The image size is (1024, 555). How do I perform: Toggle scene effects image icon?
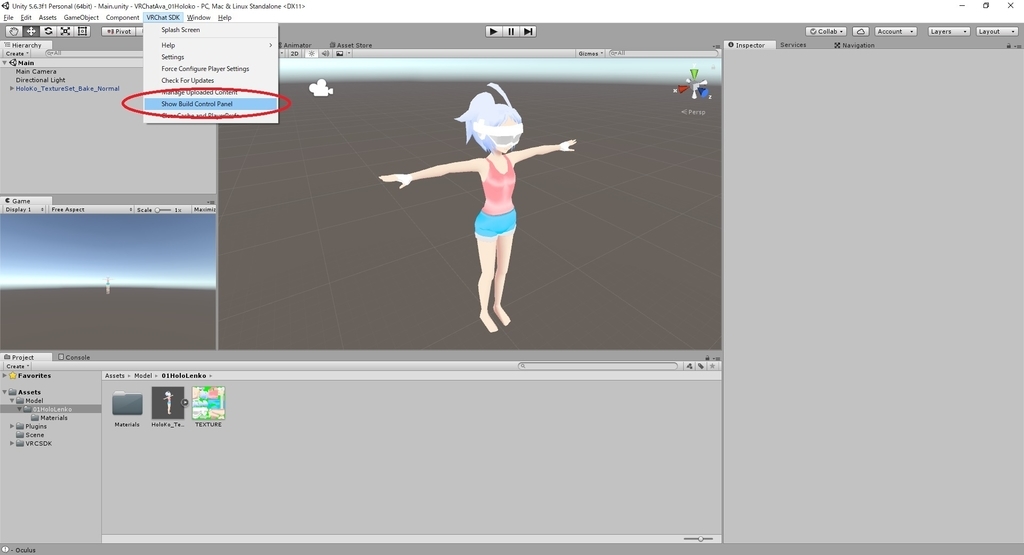pyautogui.click(x=340, y=54)
